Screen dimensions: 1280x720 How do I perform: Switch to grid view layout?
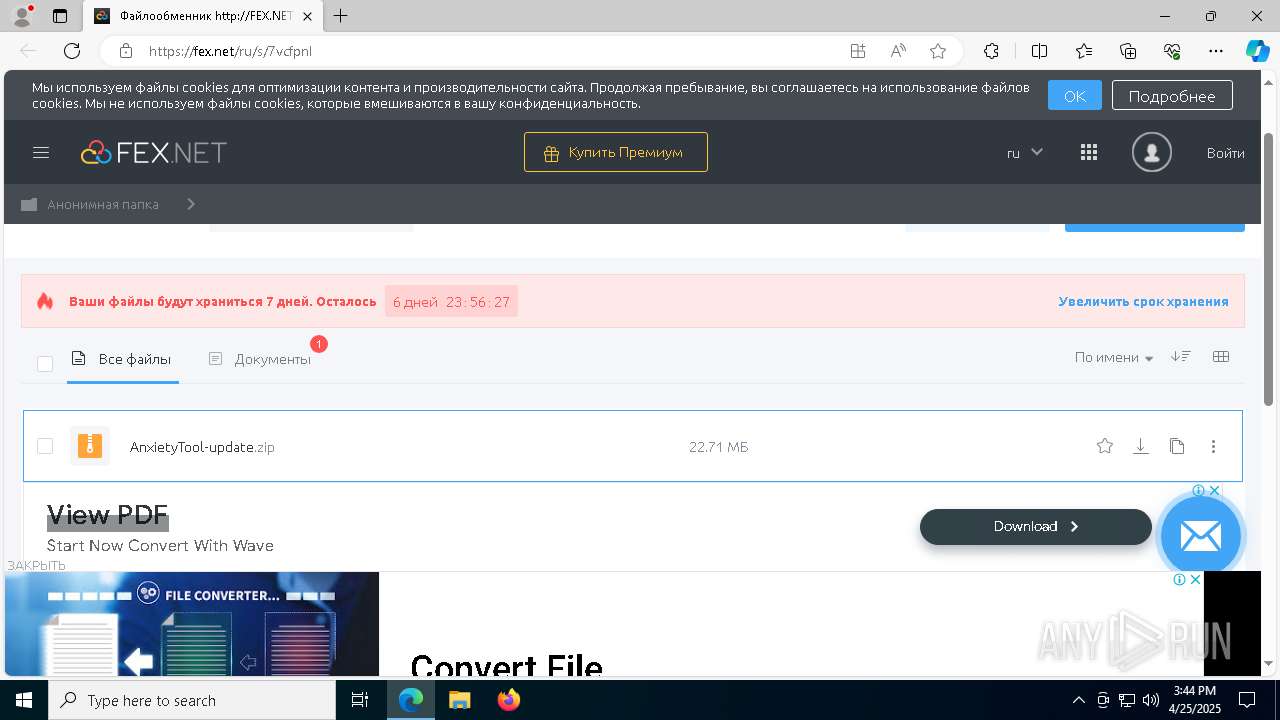[x=1220, y=357]
